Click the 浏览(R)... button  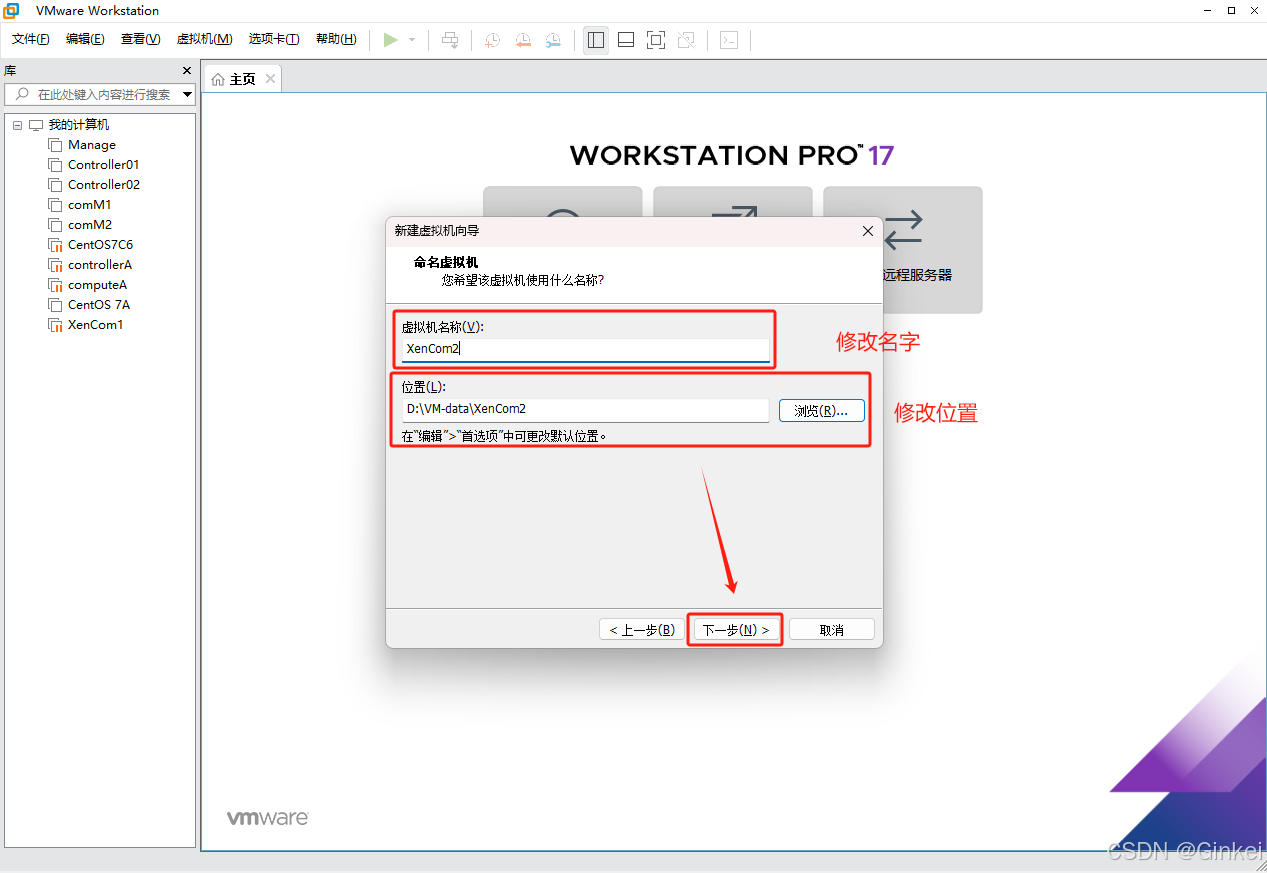822,410
